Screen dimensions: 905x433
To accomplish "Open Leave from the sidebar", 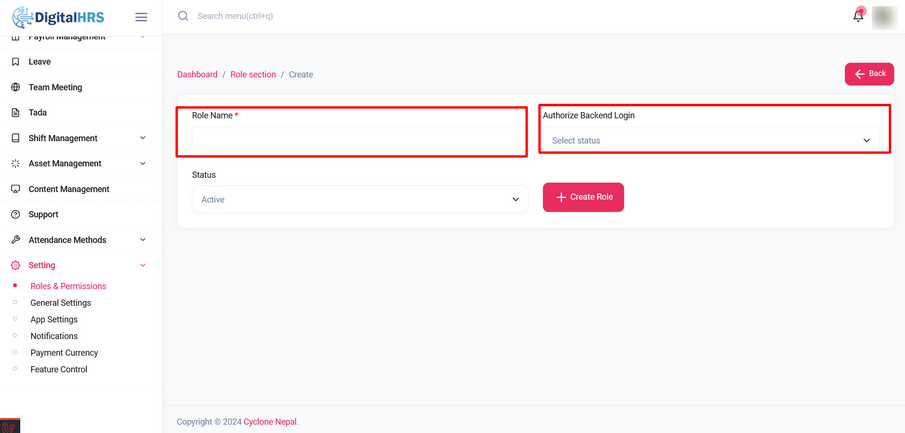I will 40,62.
